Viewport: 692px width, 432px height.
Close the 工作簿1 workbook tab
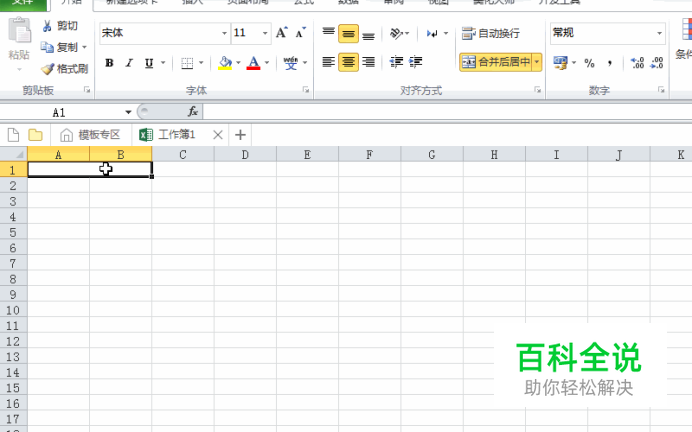218,135
